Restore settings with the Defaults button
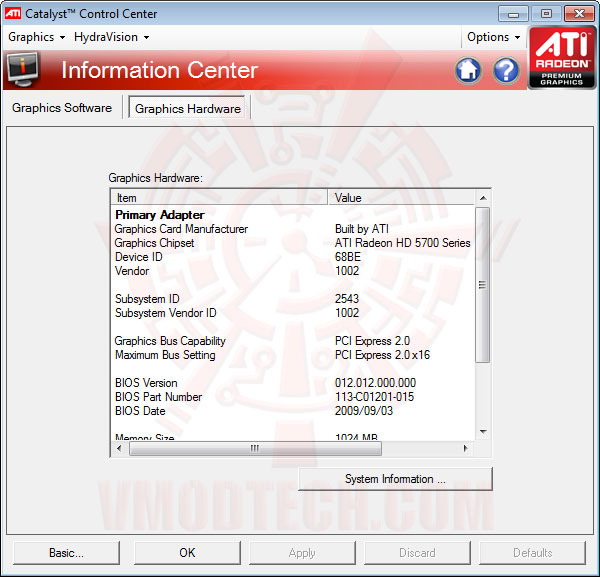The height and width of the screenshot is (577, 600). pos(532,553)
